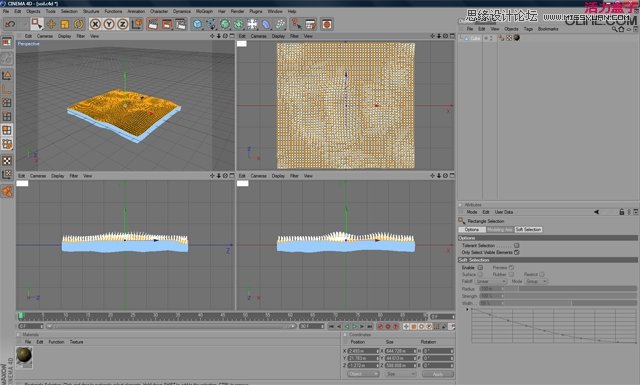
Task: Toggle the Restrict checkbox
Action: pos(542,274)
